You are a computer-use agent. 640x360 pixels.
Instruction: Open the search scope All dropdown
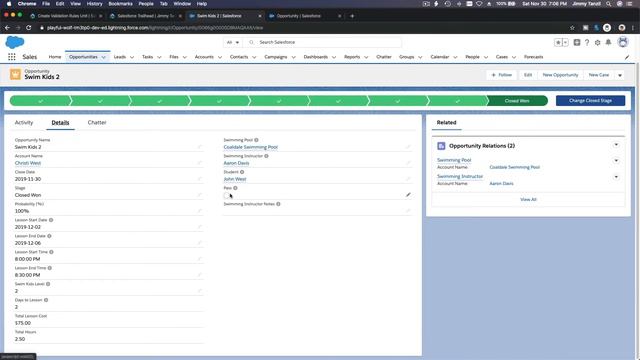tap(233, 42)
